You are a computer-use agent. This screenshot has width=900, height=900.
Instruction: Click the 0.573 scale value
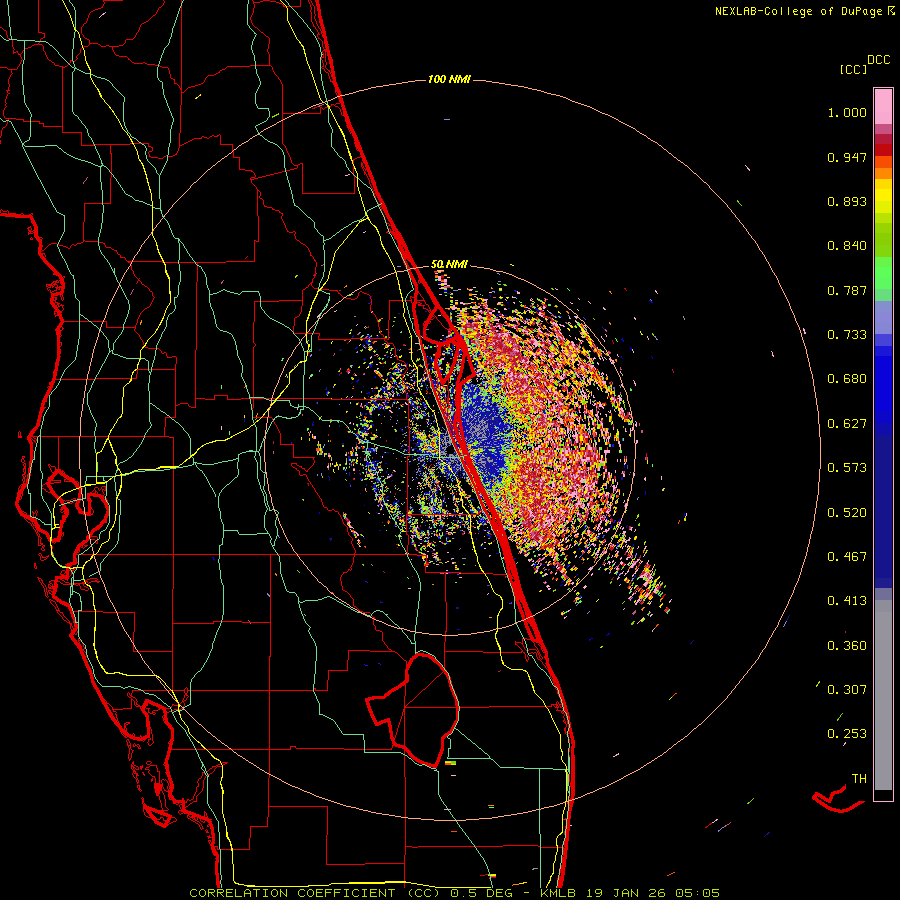click(x=847, y=468)
